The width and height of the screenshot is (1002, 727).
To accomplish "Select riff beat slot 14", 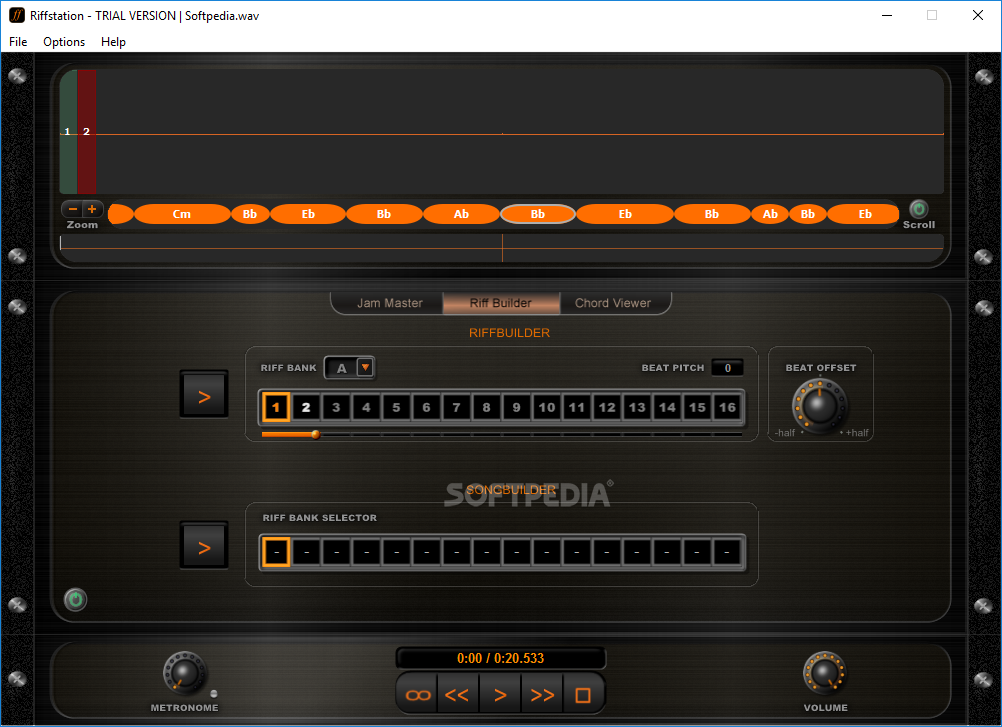I will 667,407.
